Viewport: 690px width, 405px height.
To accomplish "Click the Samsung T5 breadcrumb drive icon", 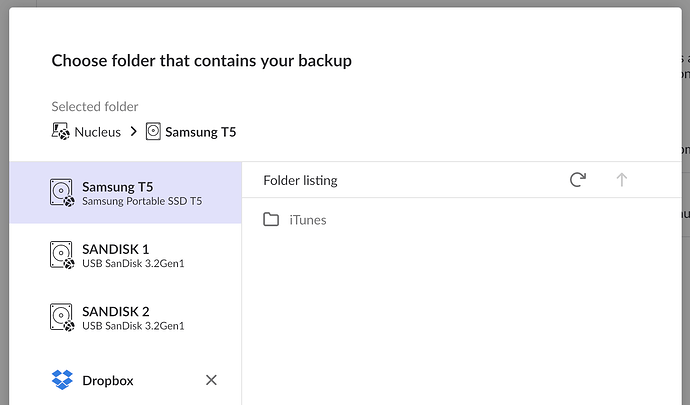I will pos(153,131).
